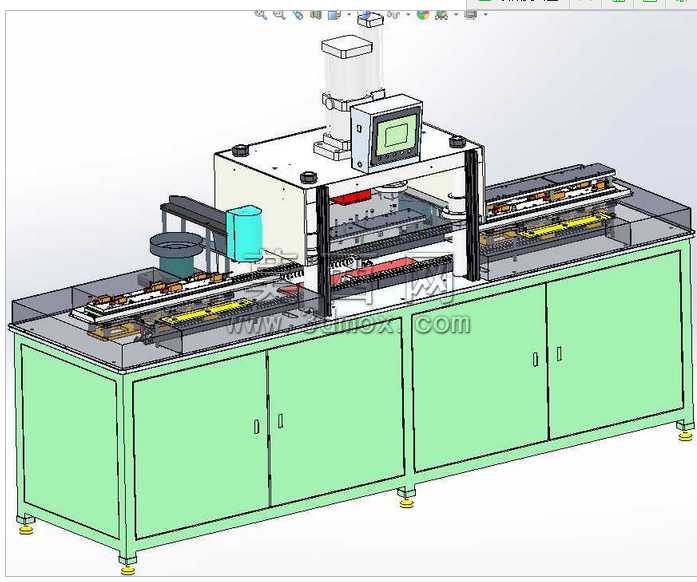Select the yellow fixture on the left conveyor
This screenshot has width=697, height=582.
[209, 312]
